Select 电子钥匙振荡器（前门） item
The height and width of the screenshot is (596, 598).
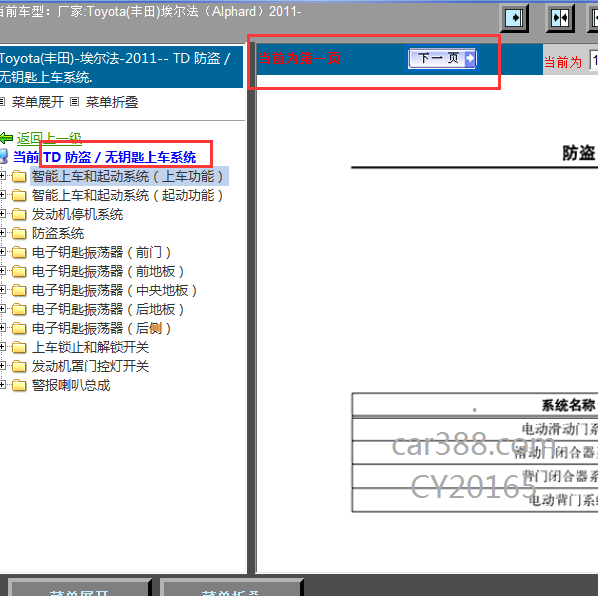[x=101, y=252]
